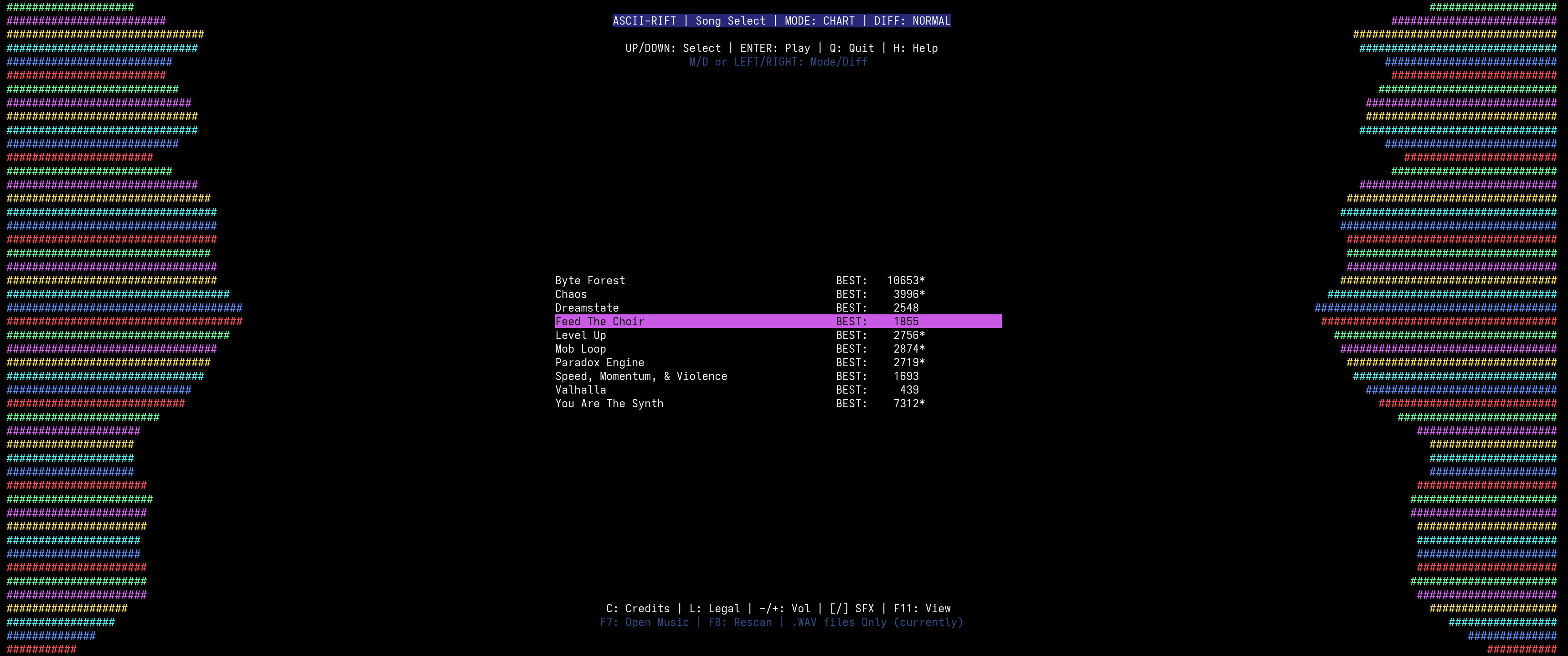1568x656 pixels.
Task: Click Mob Loop best score 2874*
Action: click(x=909, y=348)
